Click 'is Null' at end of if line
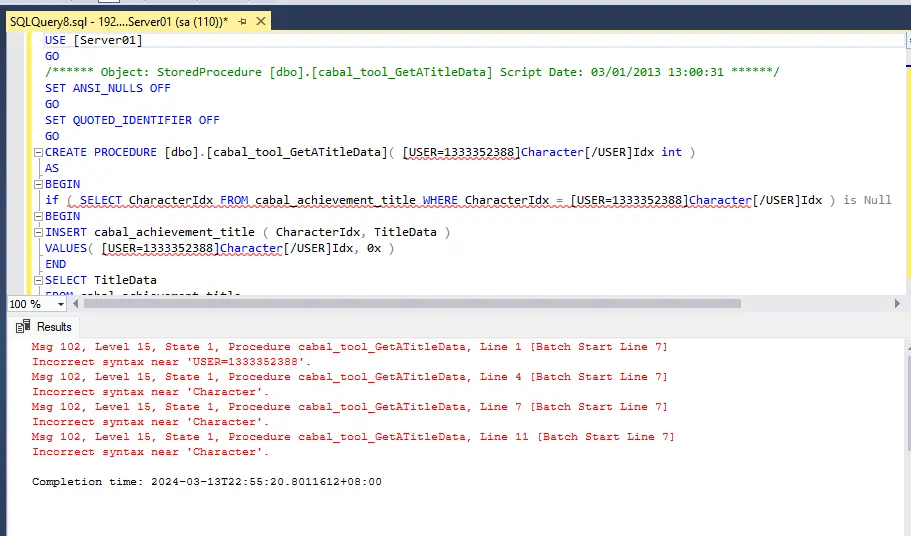The height and width of the screenshot is (536, 911). coord(867,200)
